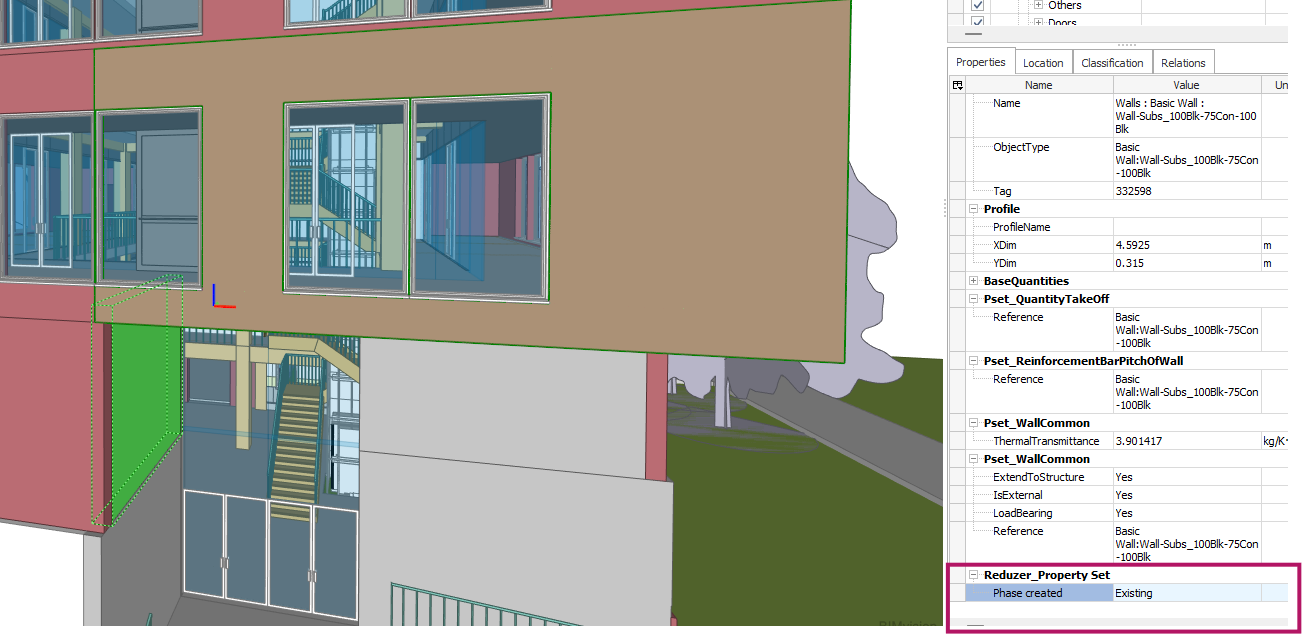The image size is (1302, 634).
Task: Uncheck the Doors visibility checkbox
Action: [978, 22]
